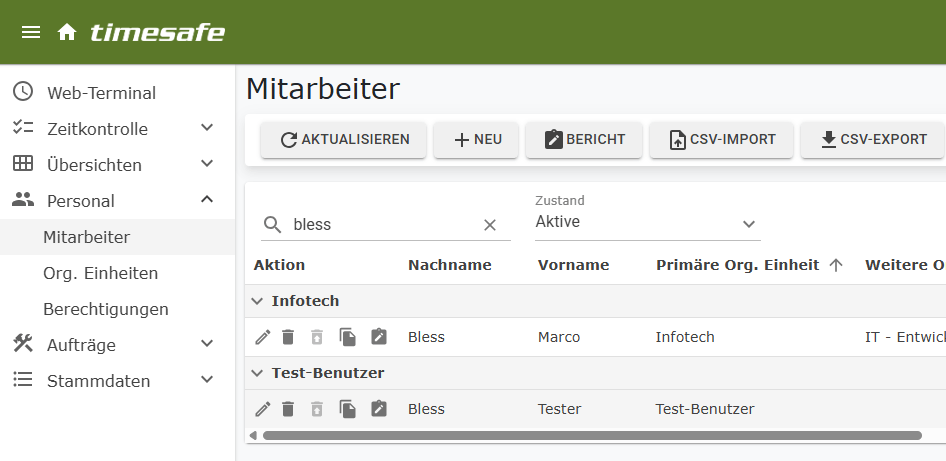This screenshot has height=461, width=946.
Task: Click Bless surname in Marco's row
Action: [x=426, y=337]
